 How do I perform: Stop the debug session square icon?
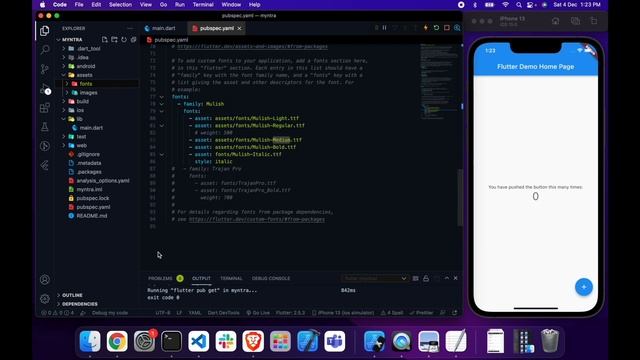point(447,28)
